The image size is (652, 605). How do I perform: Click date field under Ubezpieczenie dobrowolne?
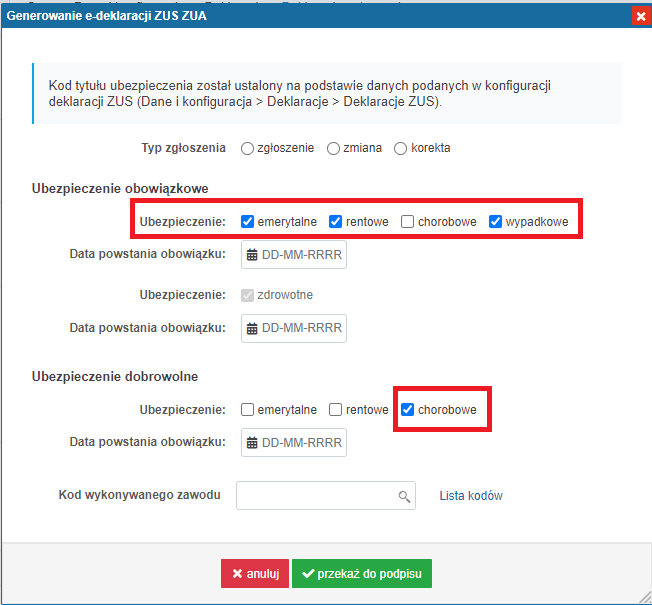pos(294,442)
